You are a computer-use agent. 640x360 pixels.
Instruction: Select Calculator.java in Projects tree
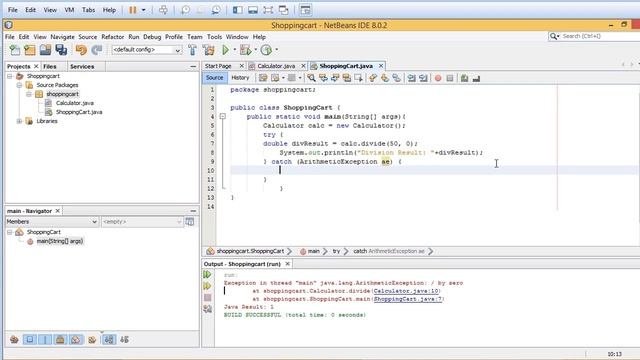(75, 103)
